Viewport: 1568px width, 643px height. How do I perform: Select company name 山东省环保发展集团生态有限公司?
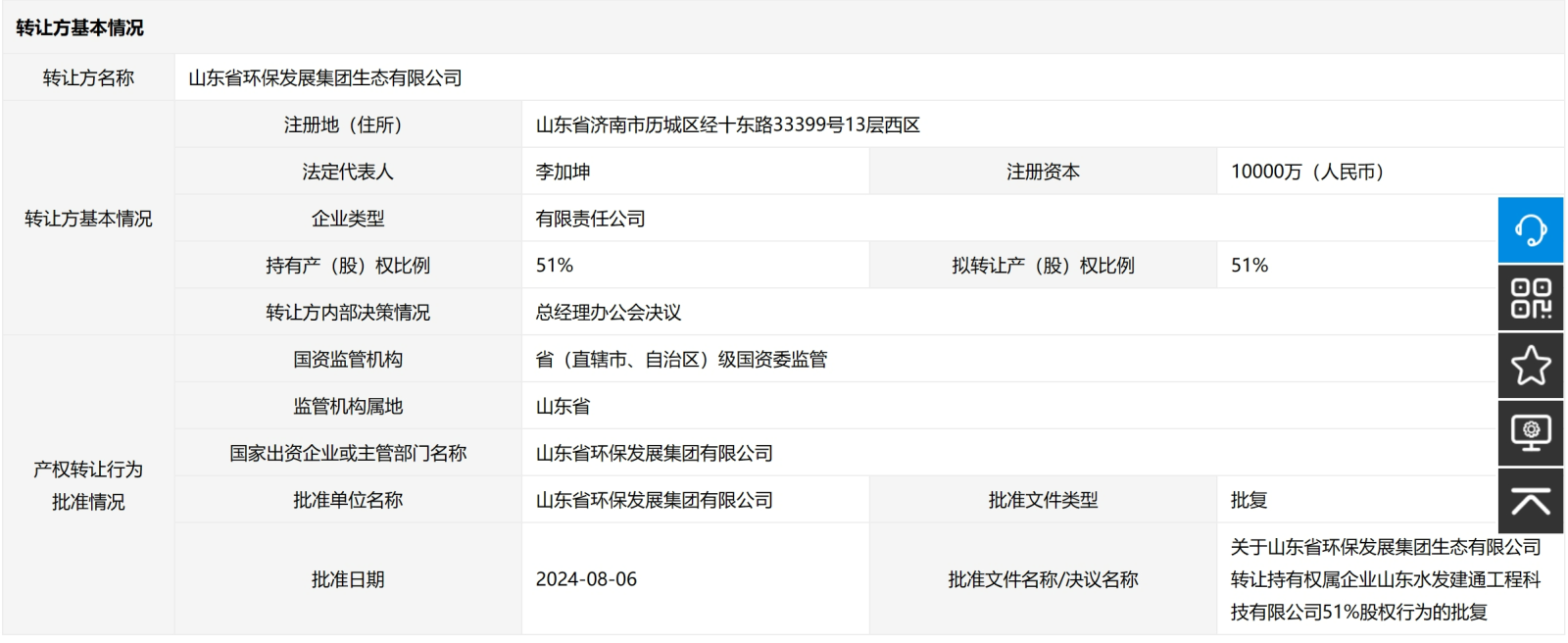[325, 77]
